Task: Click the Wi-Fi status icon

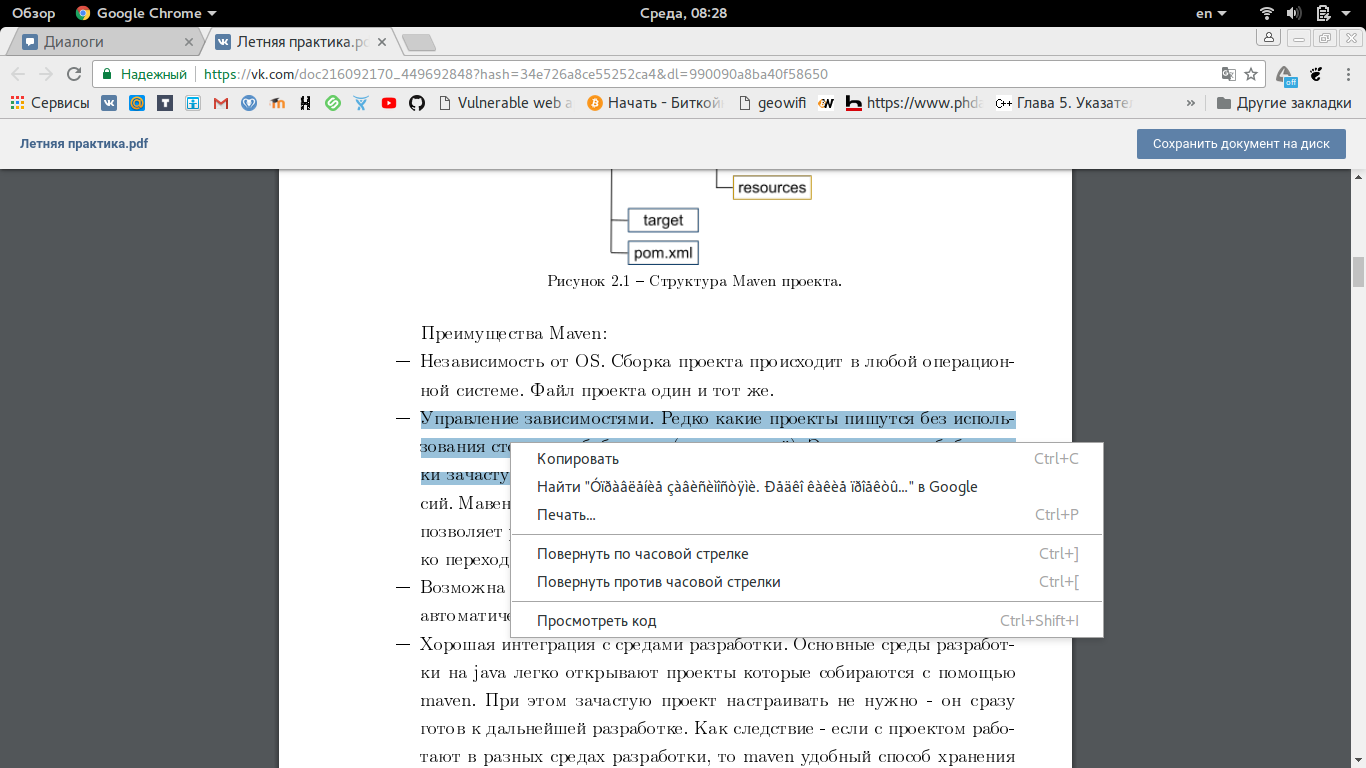Action: point(1267,13)
